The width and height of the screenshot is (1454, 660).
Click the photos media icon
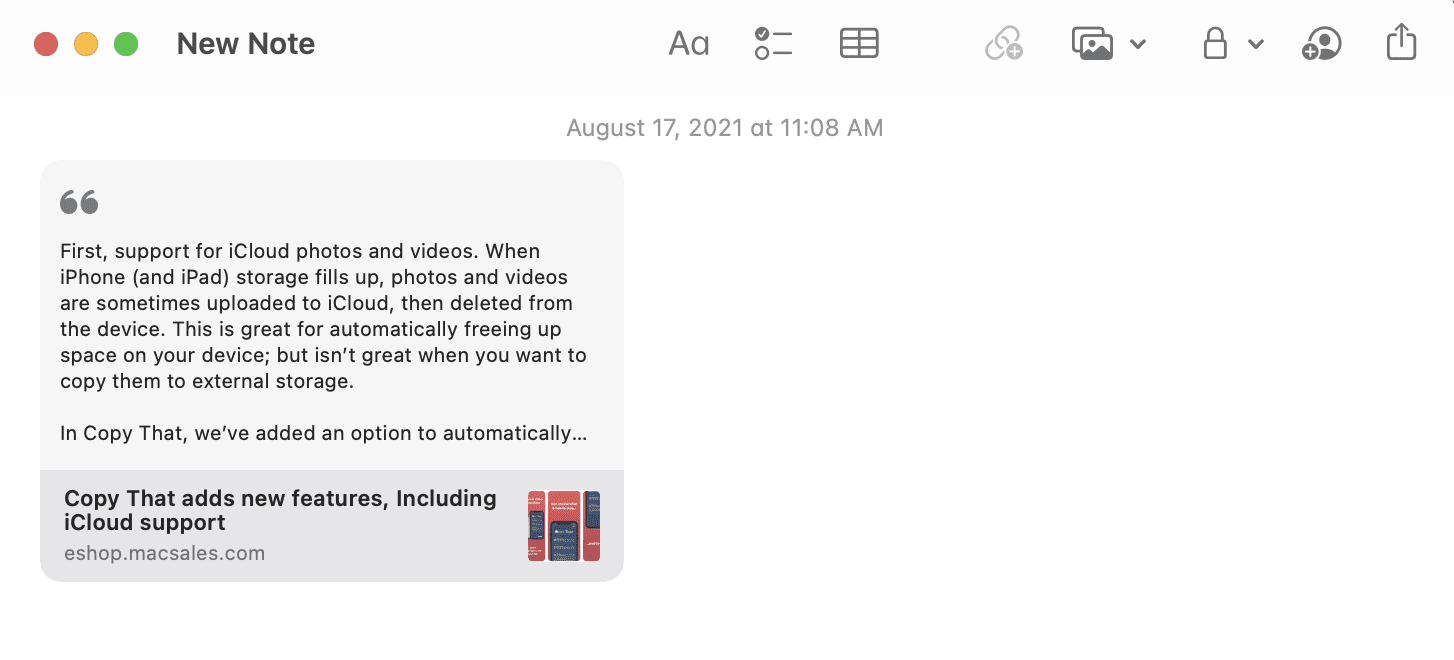click(x=1092, y=44)
